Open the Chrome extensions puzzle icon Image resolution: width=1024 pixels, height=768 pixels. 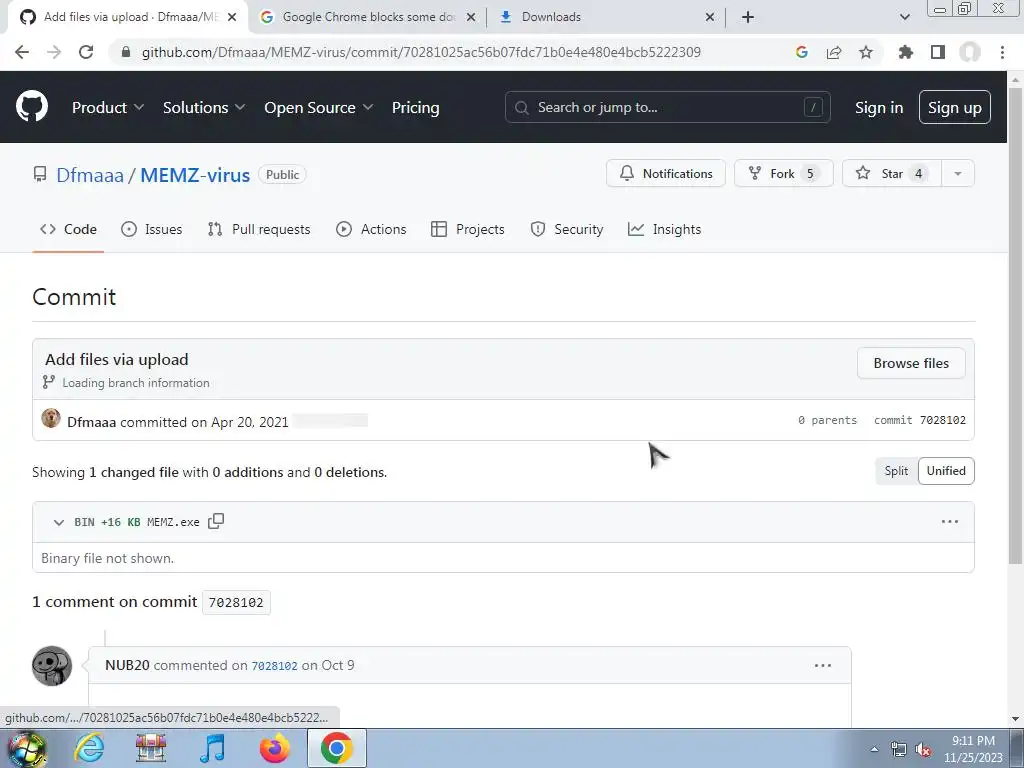coord(906,52)
